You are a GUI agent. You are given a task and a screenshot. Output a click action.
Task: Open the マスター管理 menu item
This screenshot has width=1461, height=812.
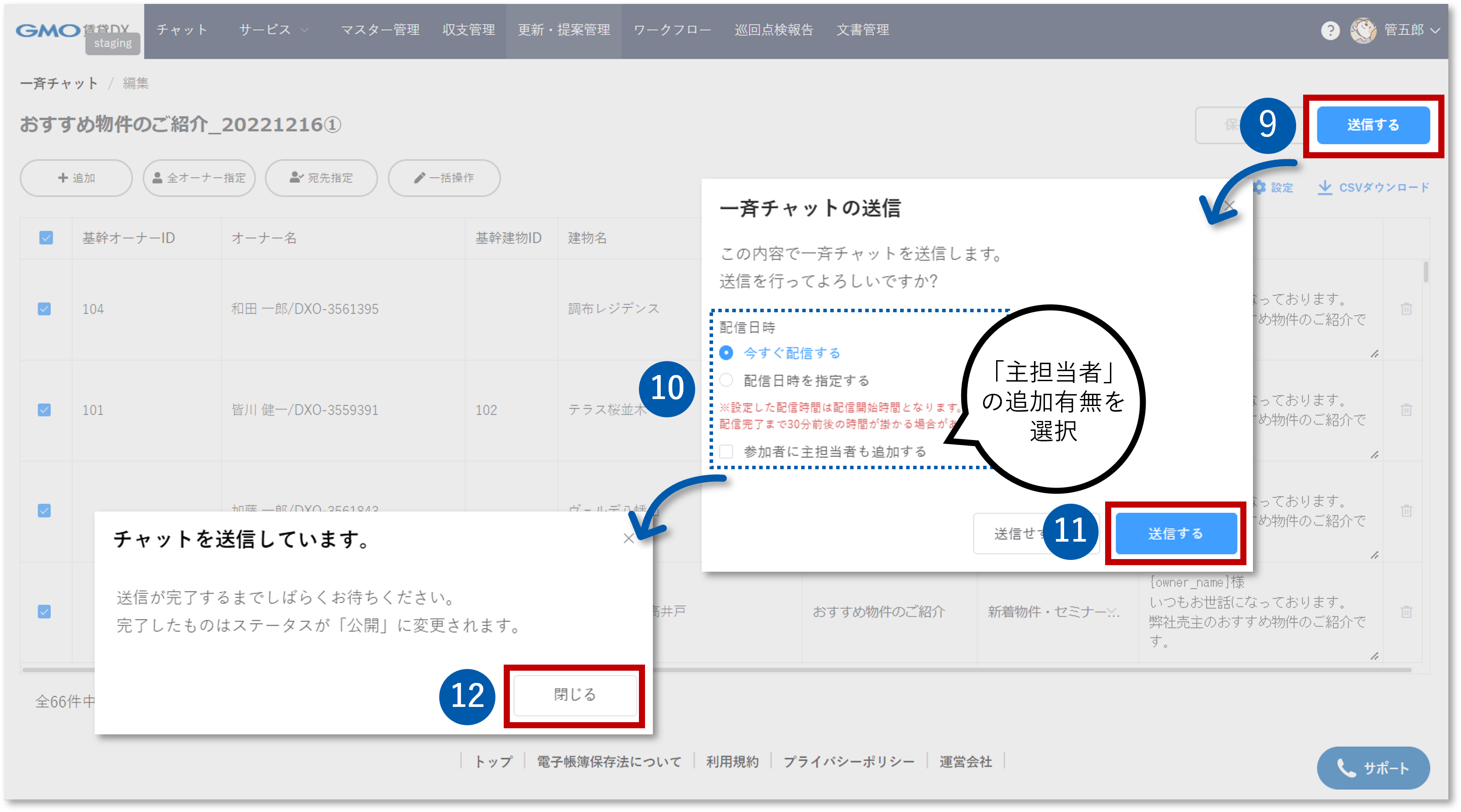pos(380,30)
